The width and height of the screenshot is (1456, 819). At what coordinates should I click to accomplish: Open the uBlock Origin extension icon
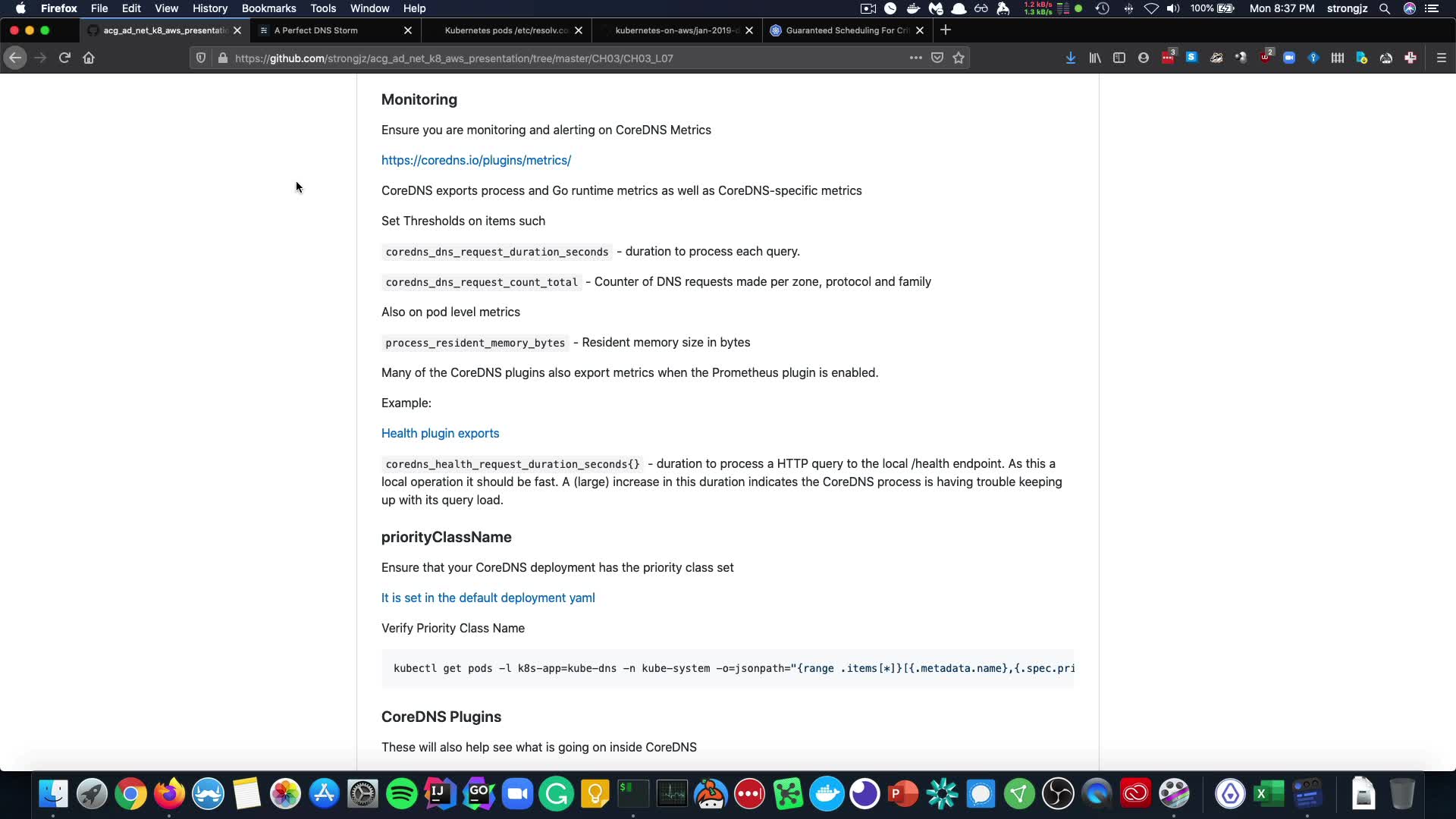[x=1265, y=58]
